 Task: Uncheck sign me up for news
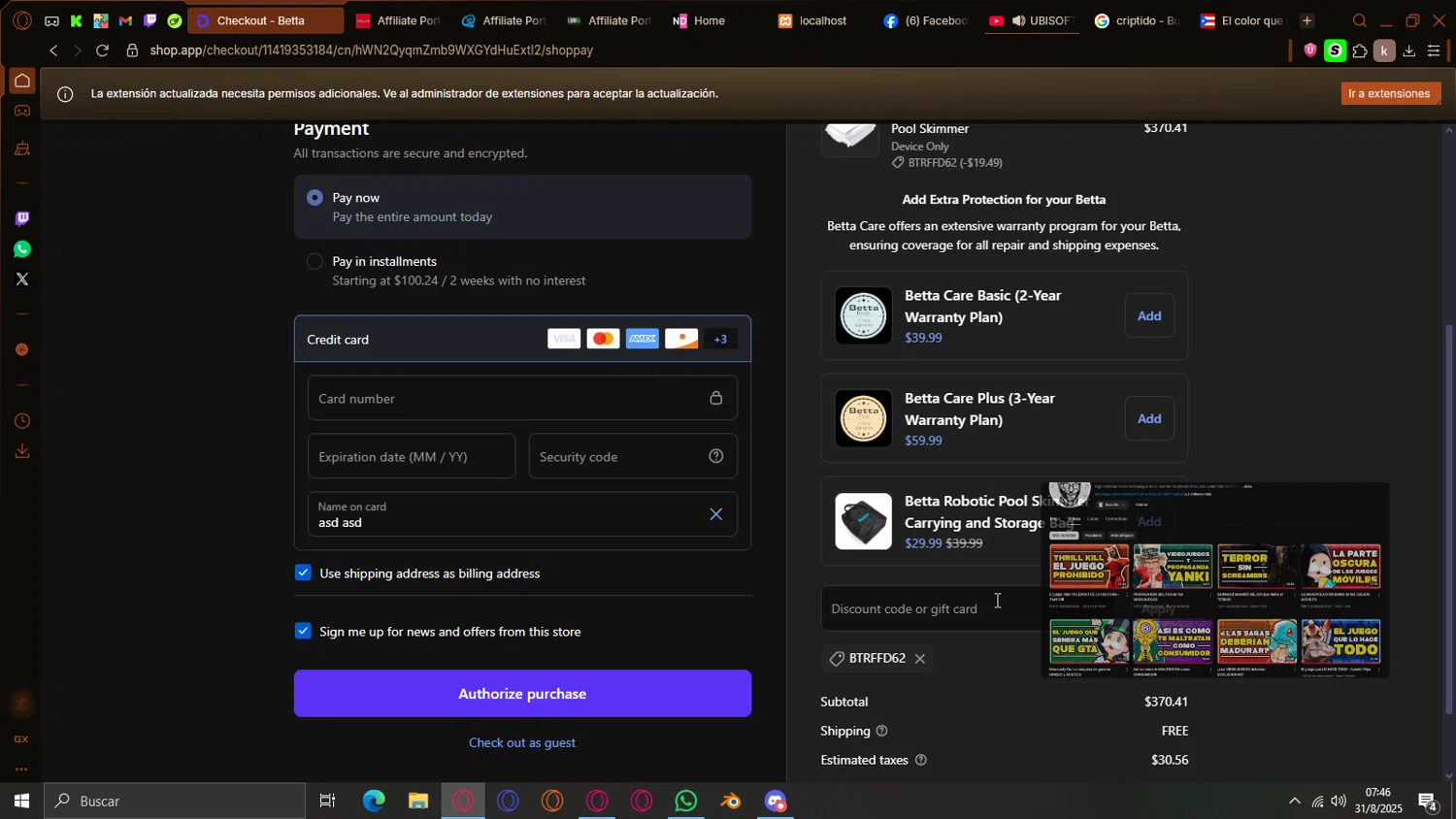[x=303, y=631]
